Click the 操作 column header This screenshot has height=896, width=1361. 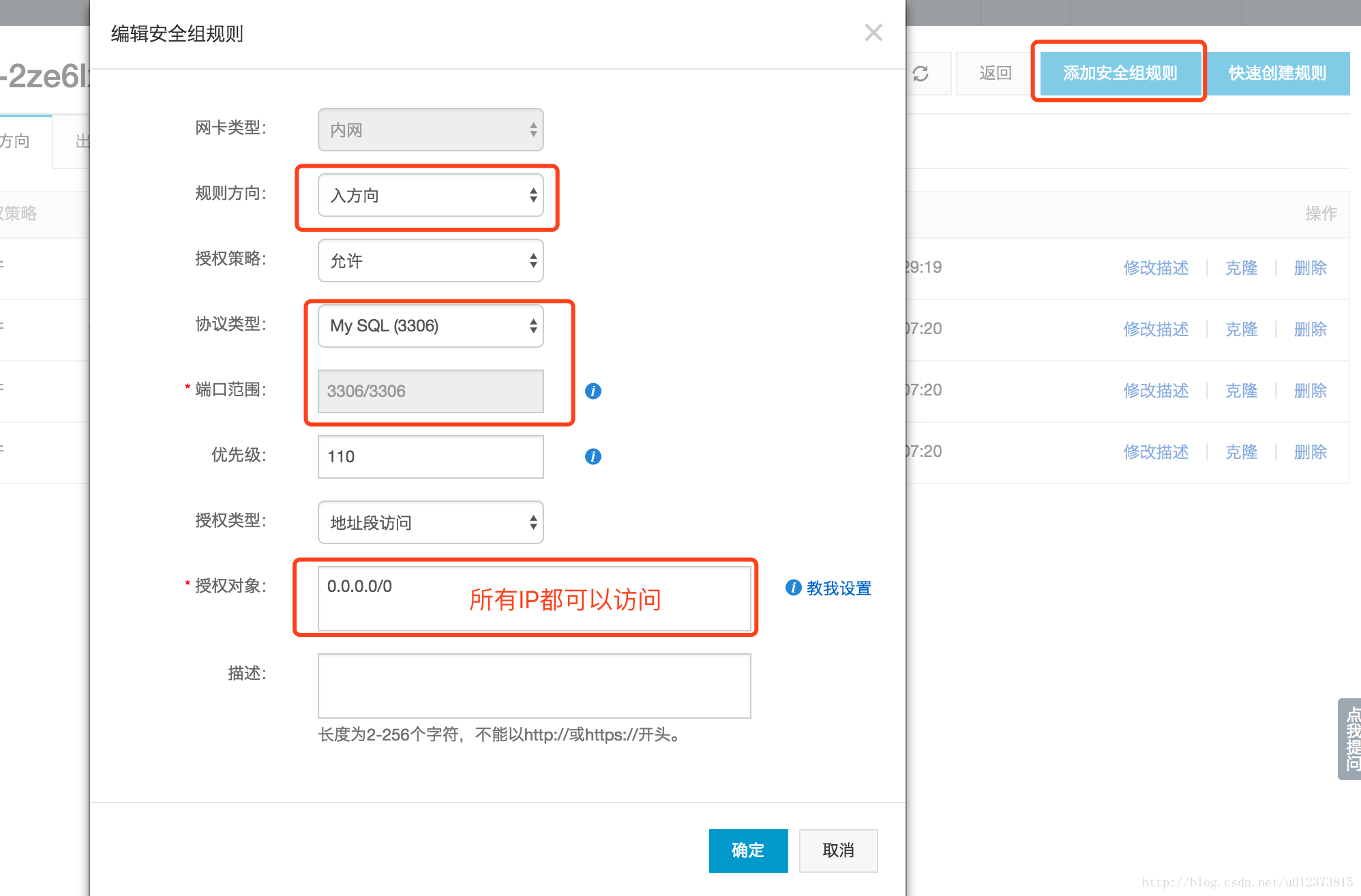click(x=1321, y=213)
